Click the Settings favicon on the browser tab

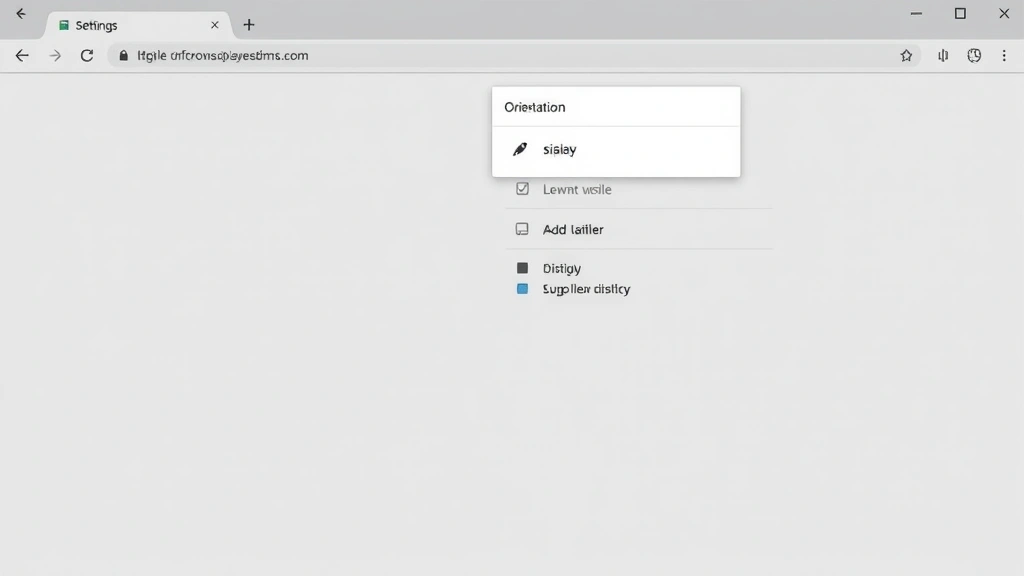(x=62, y=24)
